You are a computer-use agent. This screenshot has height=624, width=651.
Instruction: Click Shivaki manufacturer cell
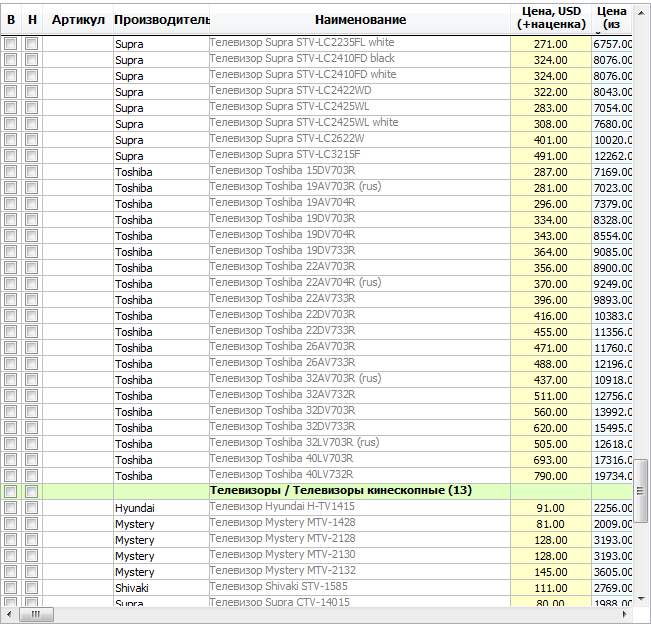pos(162,588)
